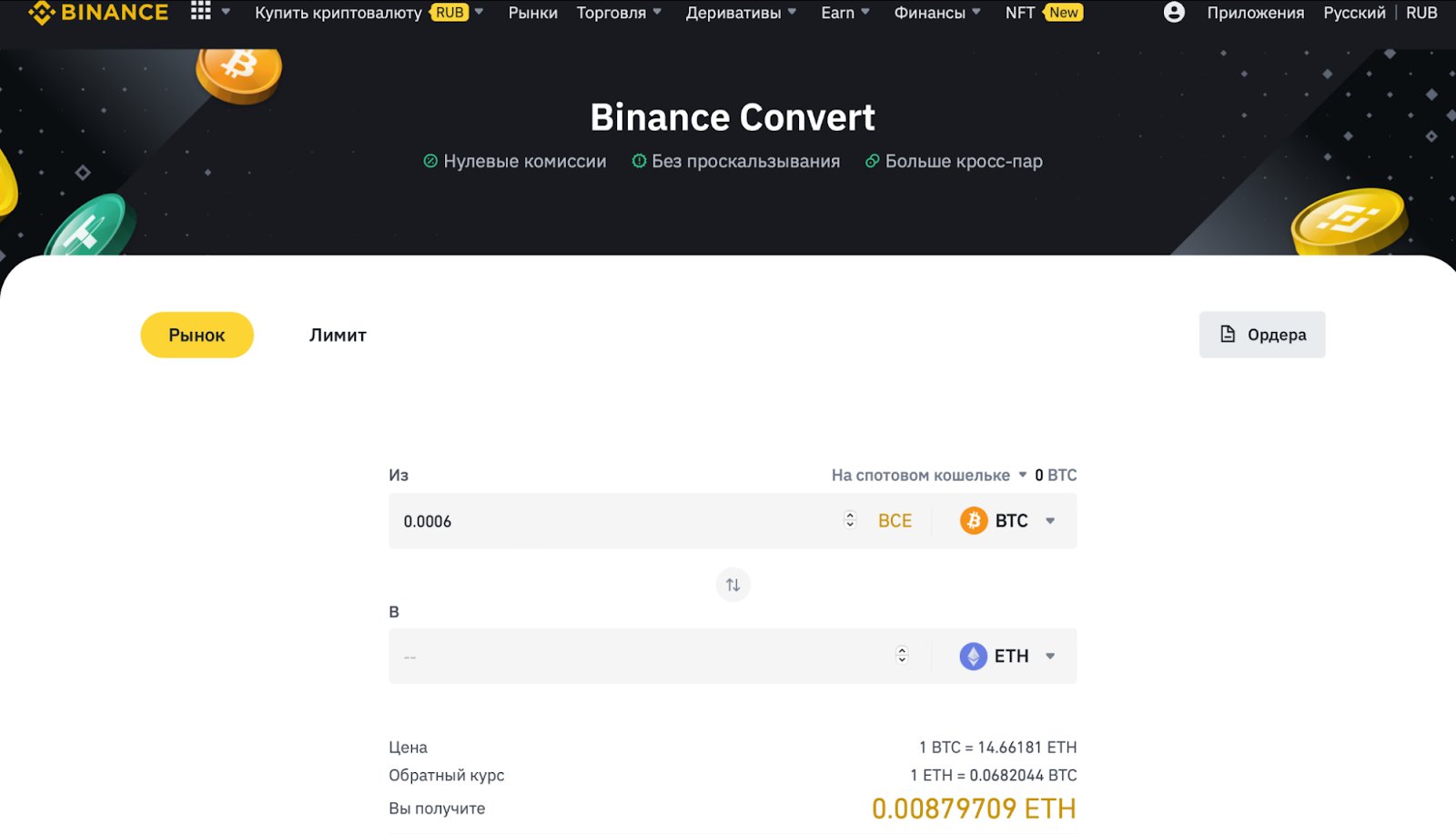The width and height of the screenshot is (1456, 834).
Task: Switch to the Лимит tab
Action: 337,335
